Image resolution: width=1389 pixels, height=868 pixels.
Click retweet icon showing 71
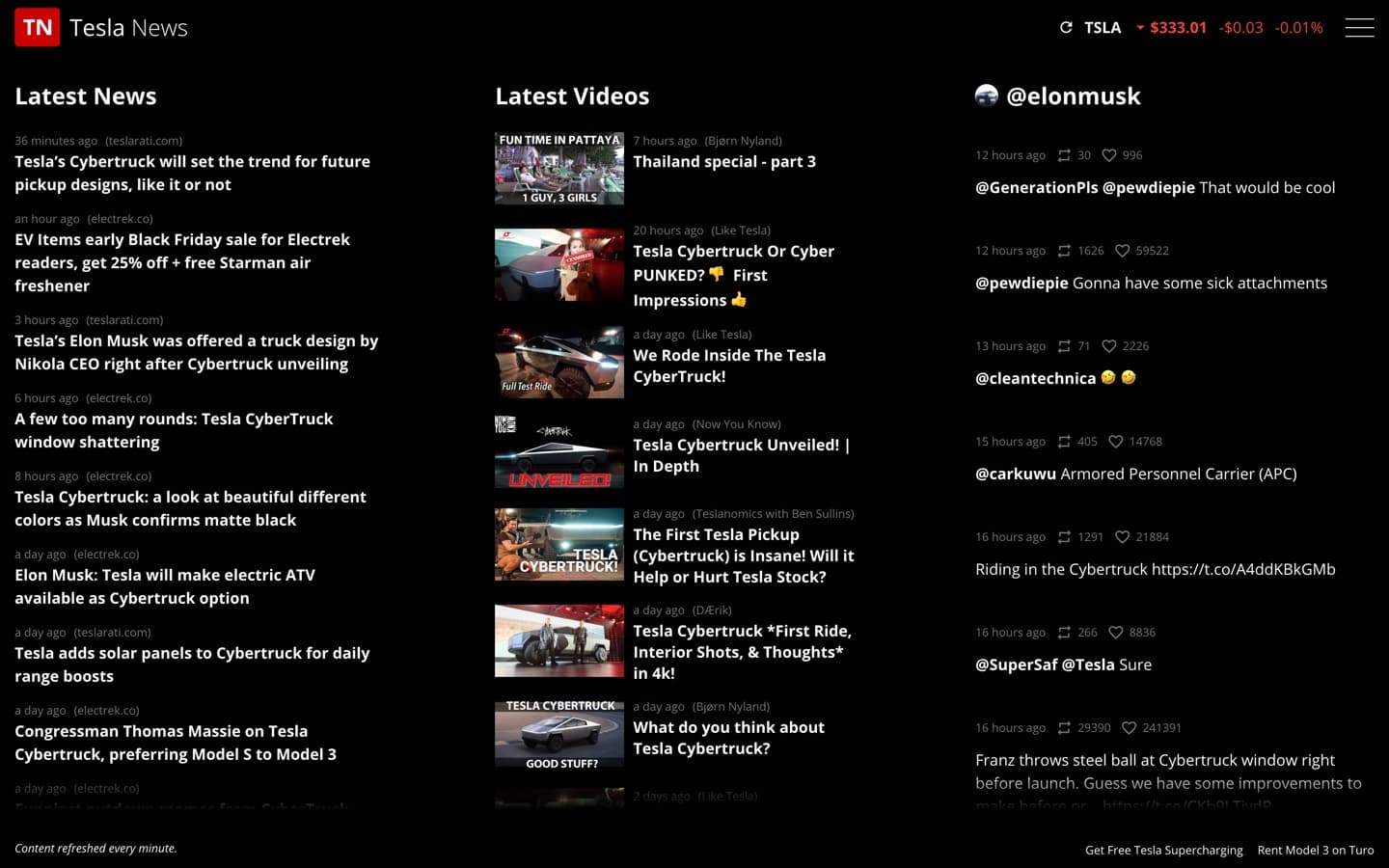[x=1064, y=346]
